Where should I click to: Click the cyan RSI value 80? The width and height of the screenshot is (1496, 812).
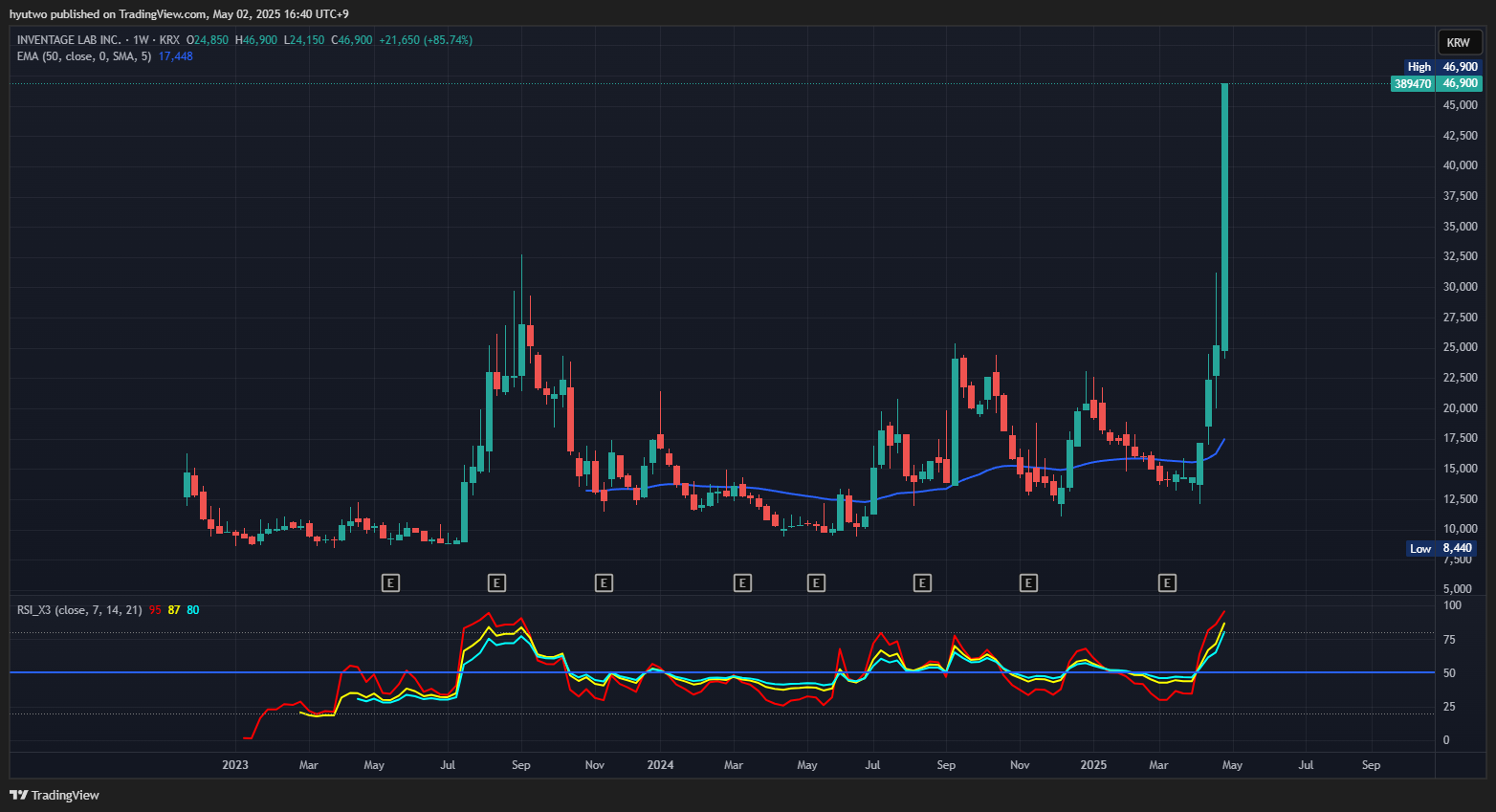pos(193,610)
